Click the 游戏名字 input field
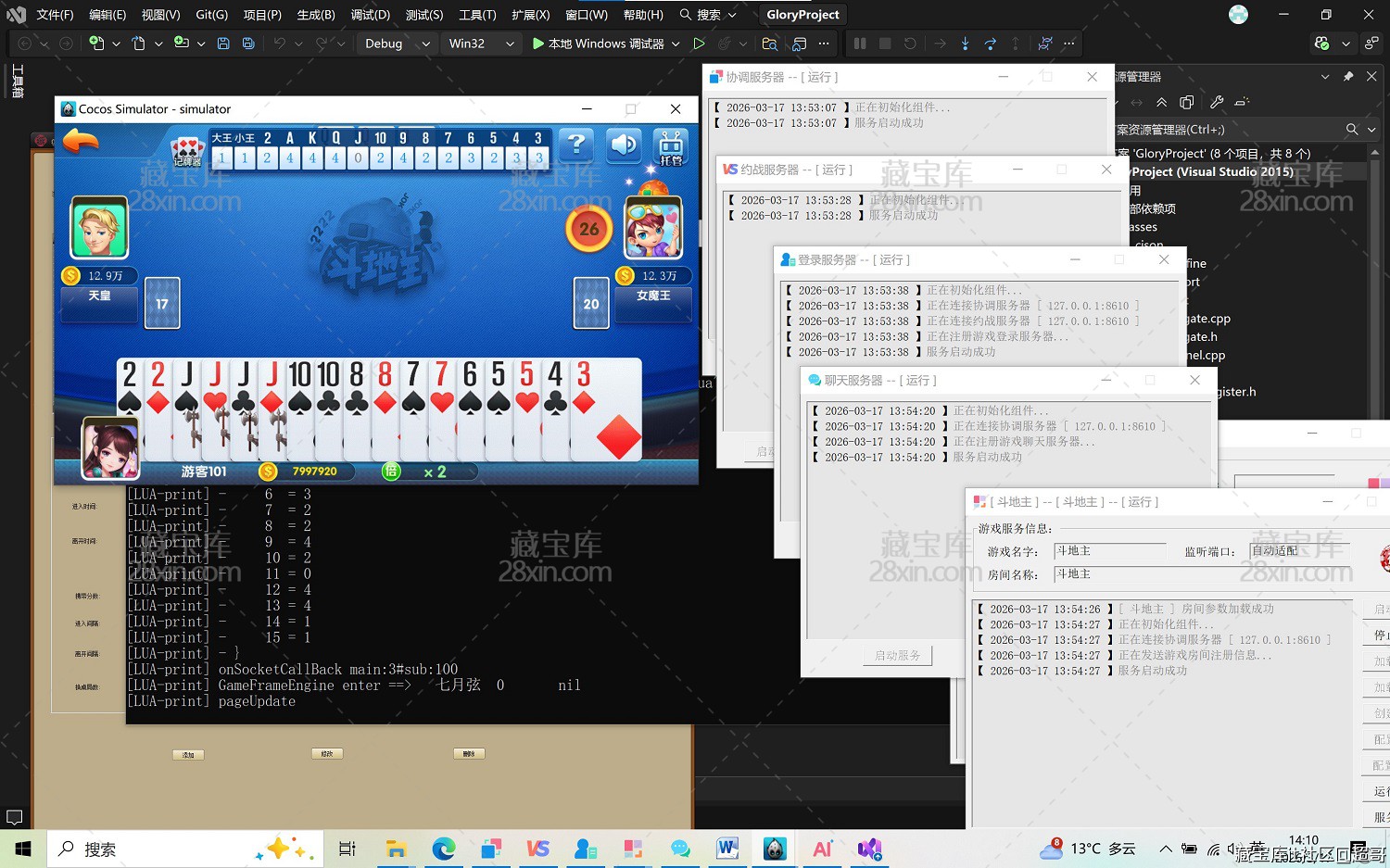 click(x=1109, y=551)
